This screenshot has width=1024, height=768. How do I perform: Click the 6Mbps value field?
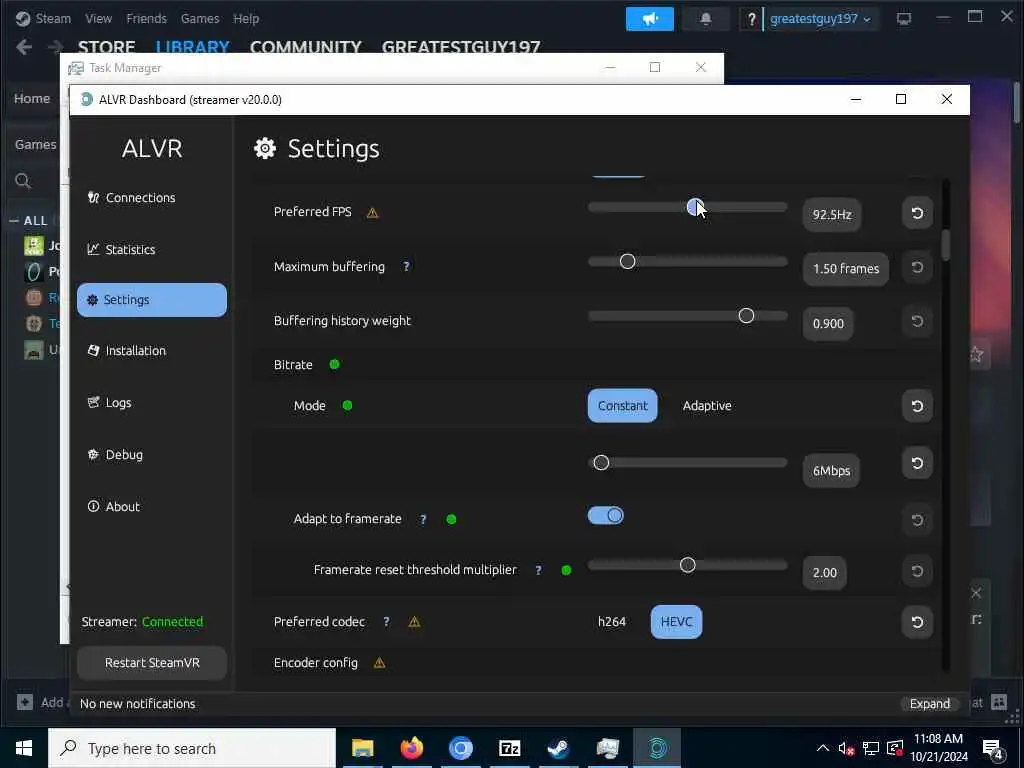[831, 471]
